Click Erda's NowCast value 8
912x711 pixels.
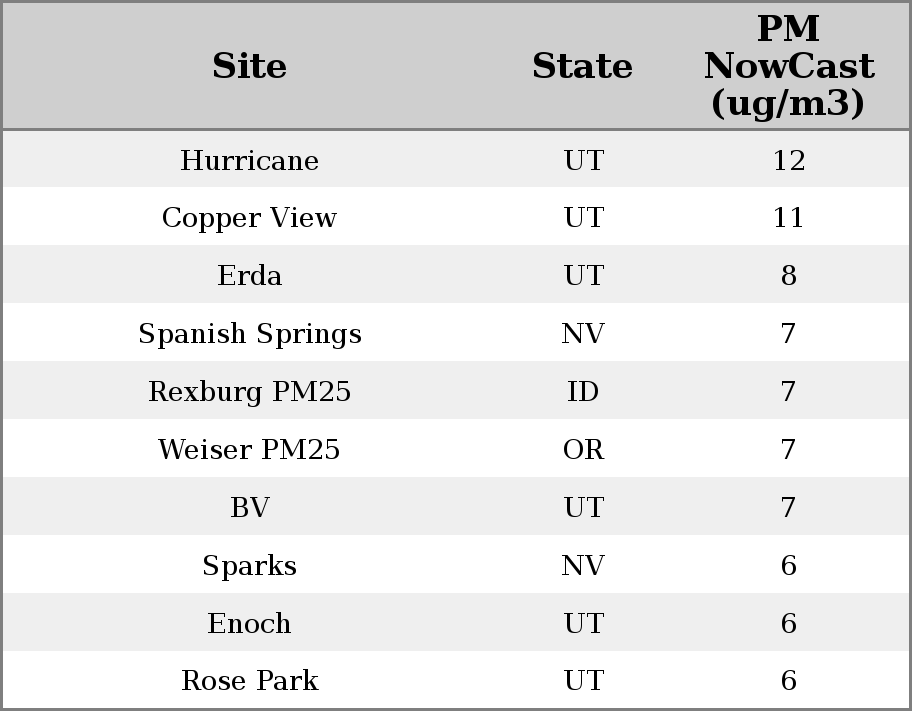[x=788, y=276]
